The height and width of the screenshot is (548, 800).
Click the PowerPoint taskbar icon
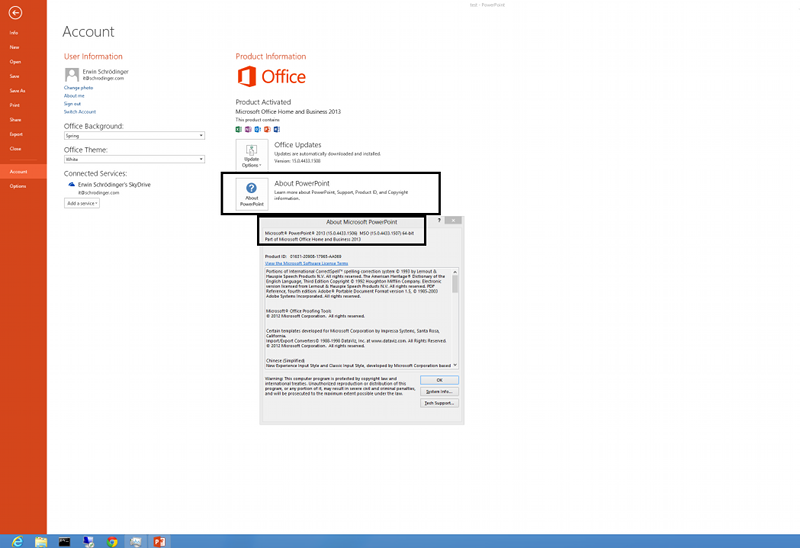click(159, 541)
